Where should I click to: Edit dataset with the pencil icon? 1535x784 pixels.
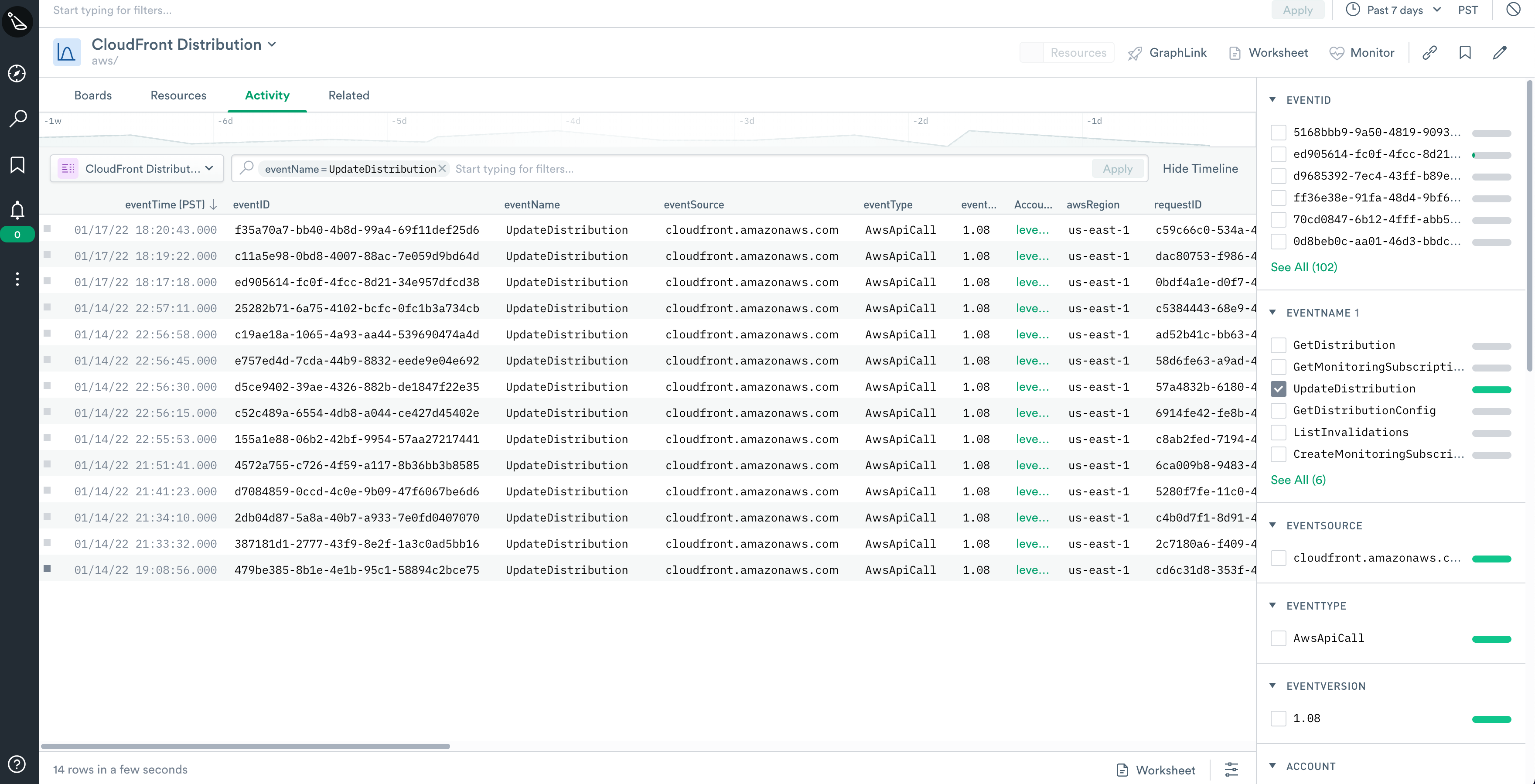click(x=1500, y=52)
